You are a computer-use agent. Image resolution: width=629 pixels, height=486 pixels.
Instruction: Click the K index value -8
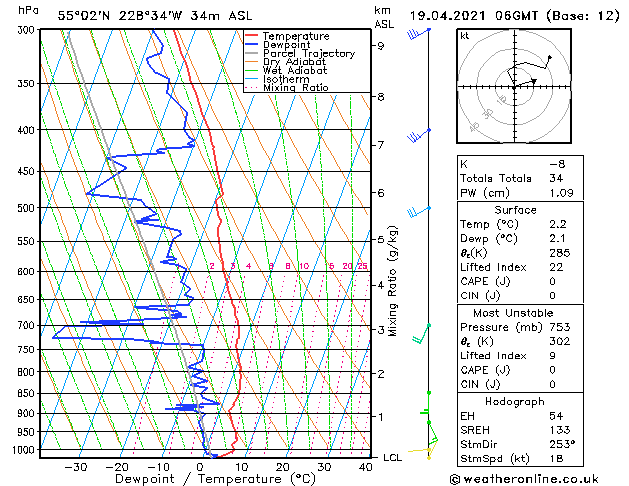[x=557, y=164]
